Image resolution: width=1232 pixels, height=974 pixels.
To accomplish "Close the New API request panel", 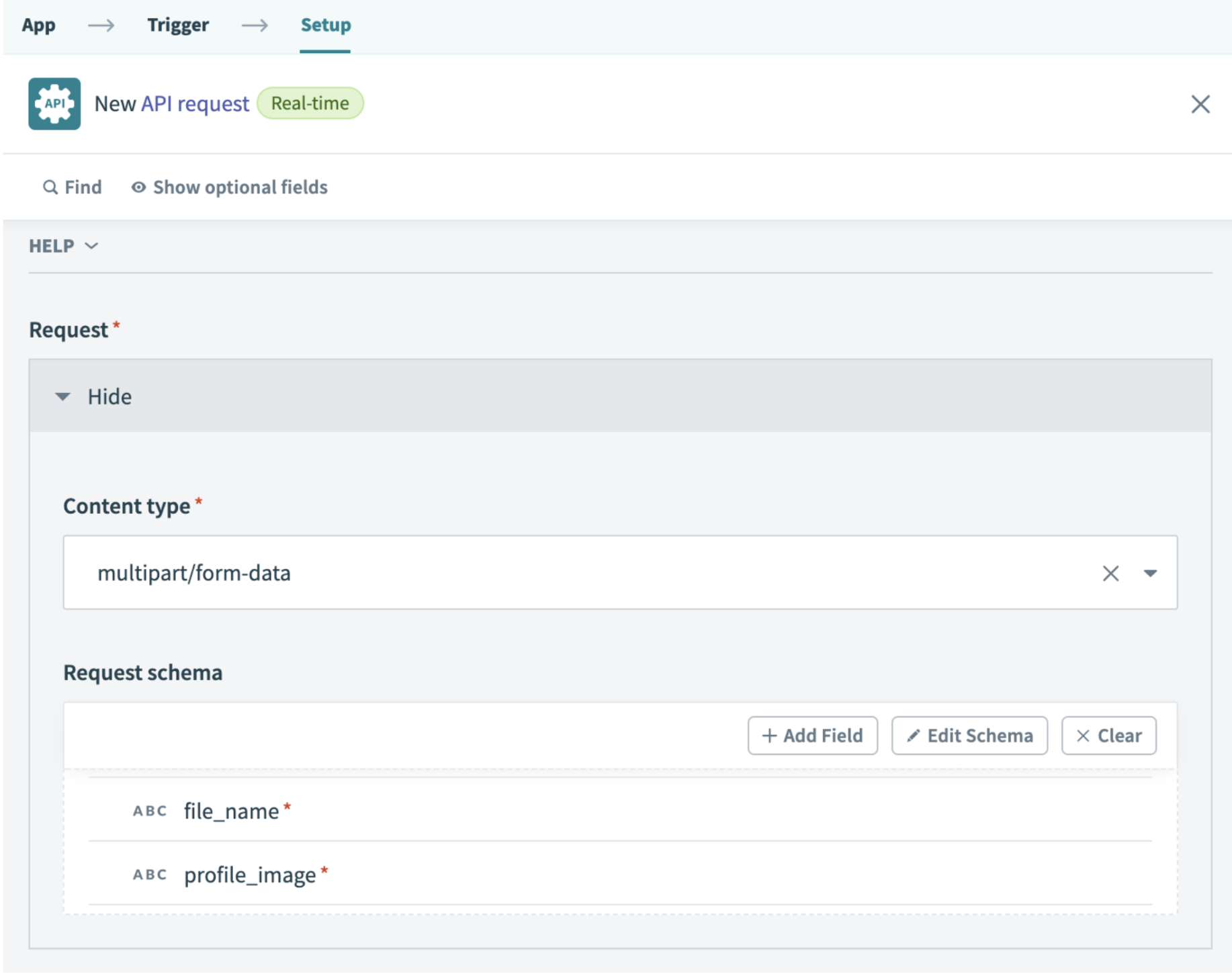I will click(1200, 104).
